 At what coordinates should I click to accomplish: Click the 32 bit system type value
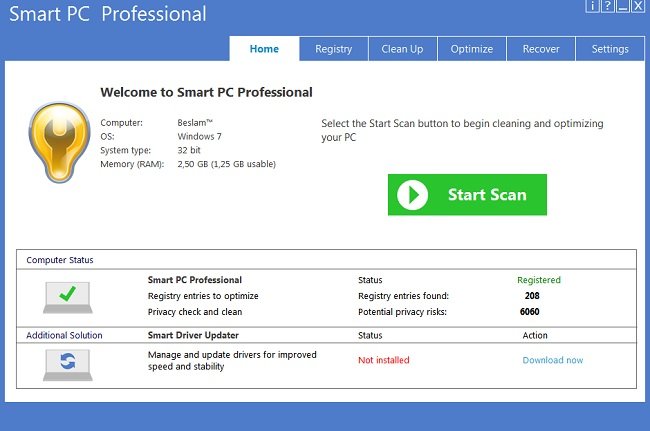189,150
